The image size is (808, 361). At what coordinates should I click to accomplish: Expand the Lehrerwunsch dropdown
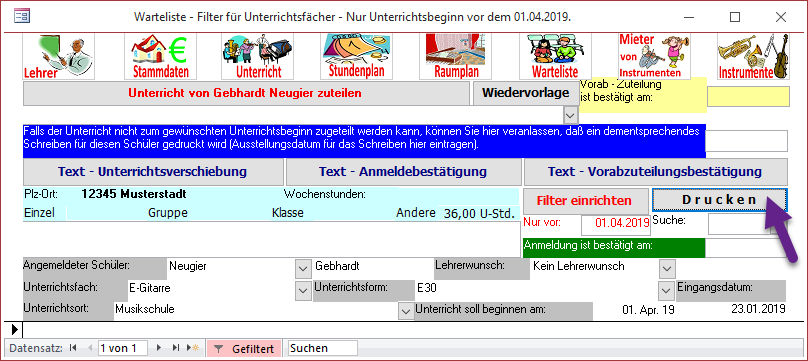[x=667, y=268]
